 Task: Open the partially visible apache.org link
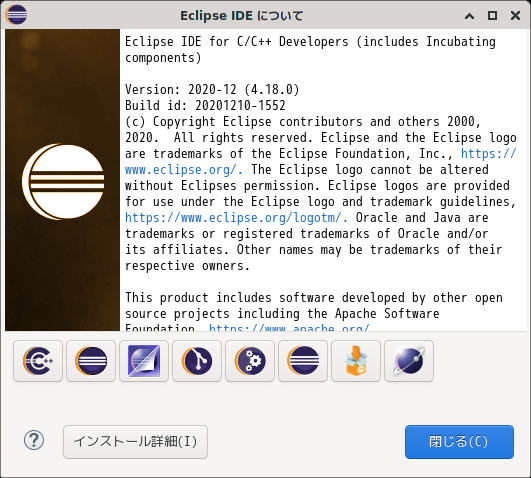tap(289, 328)
